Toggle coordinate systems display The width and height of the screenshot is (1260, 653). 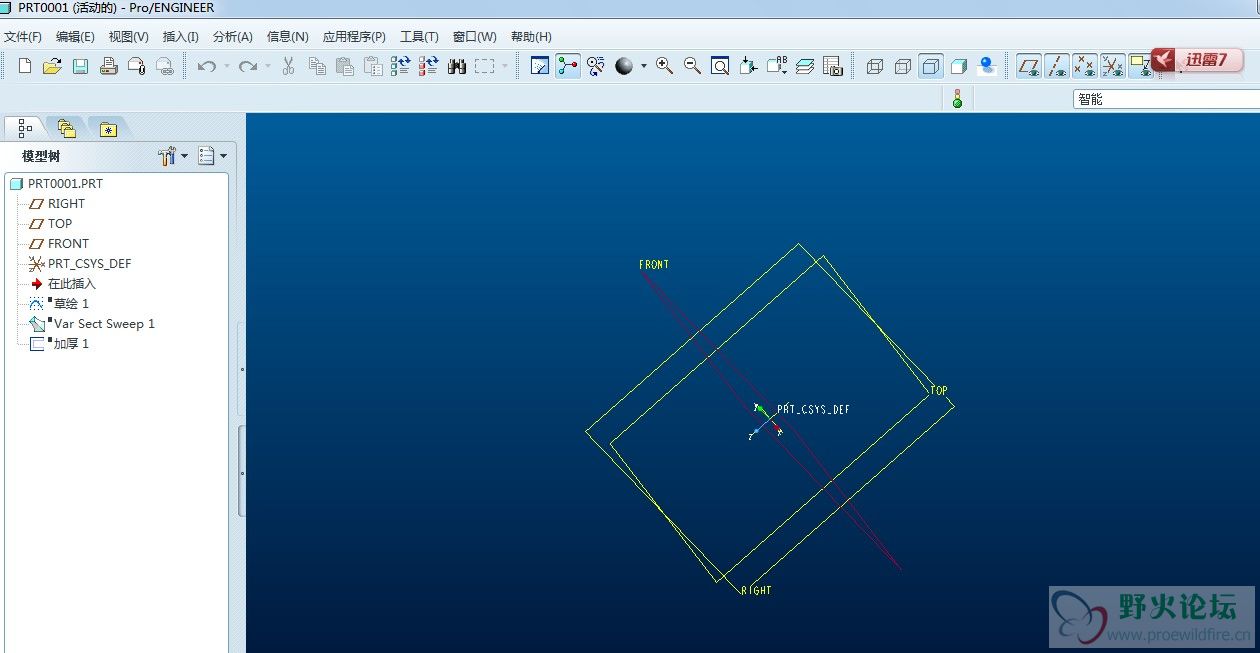coord(1112,66)
